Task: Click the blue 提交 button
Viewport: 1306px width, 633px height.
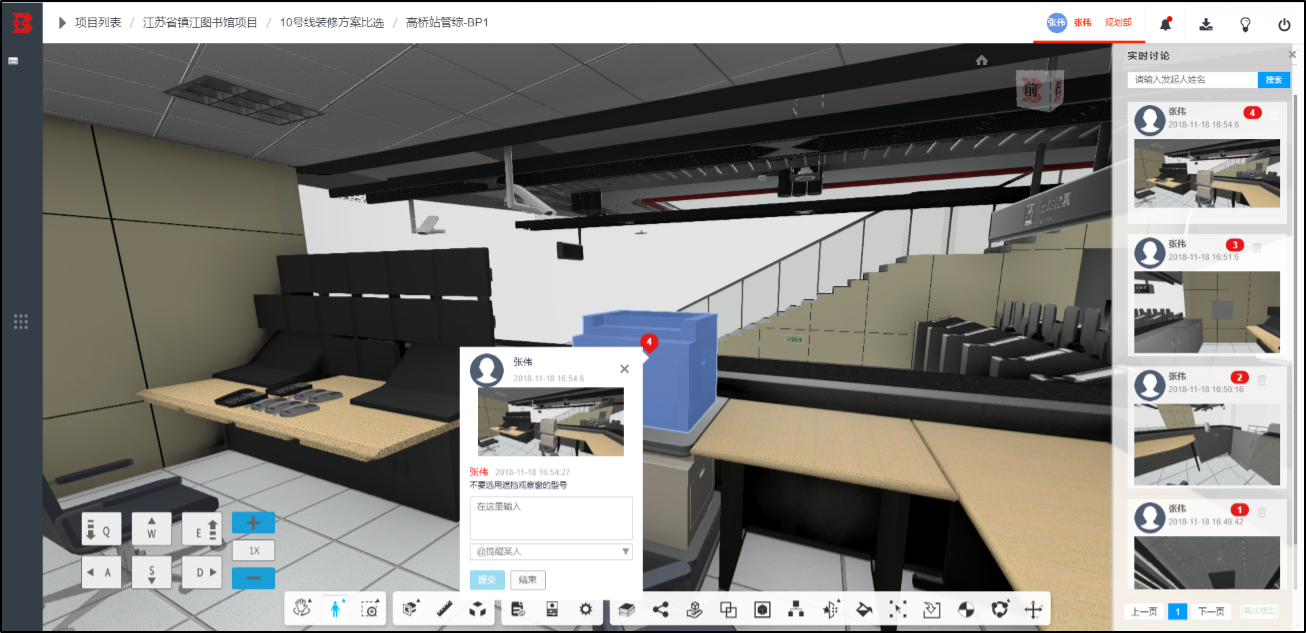Action: 487,580
